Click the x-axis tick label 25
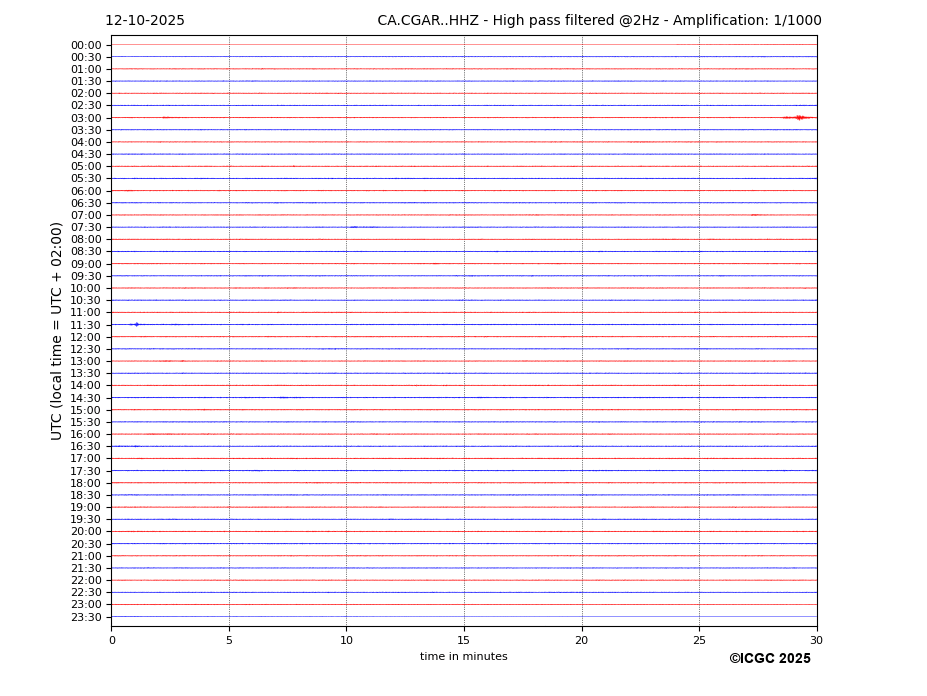Screen dimensions: 927x696 tap(699, 640)
